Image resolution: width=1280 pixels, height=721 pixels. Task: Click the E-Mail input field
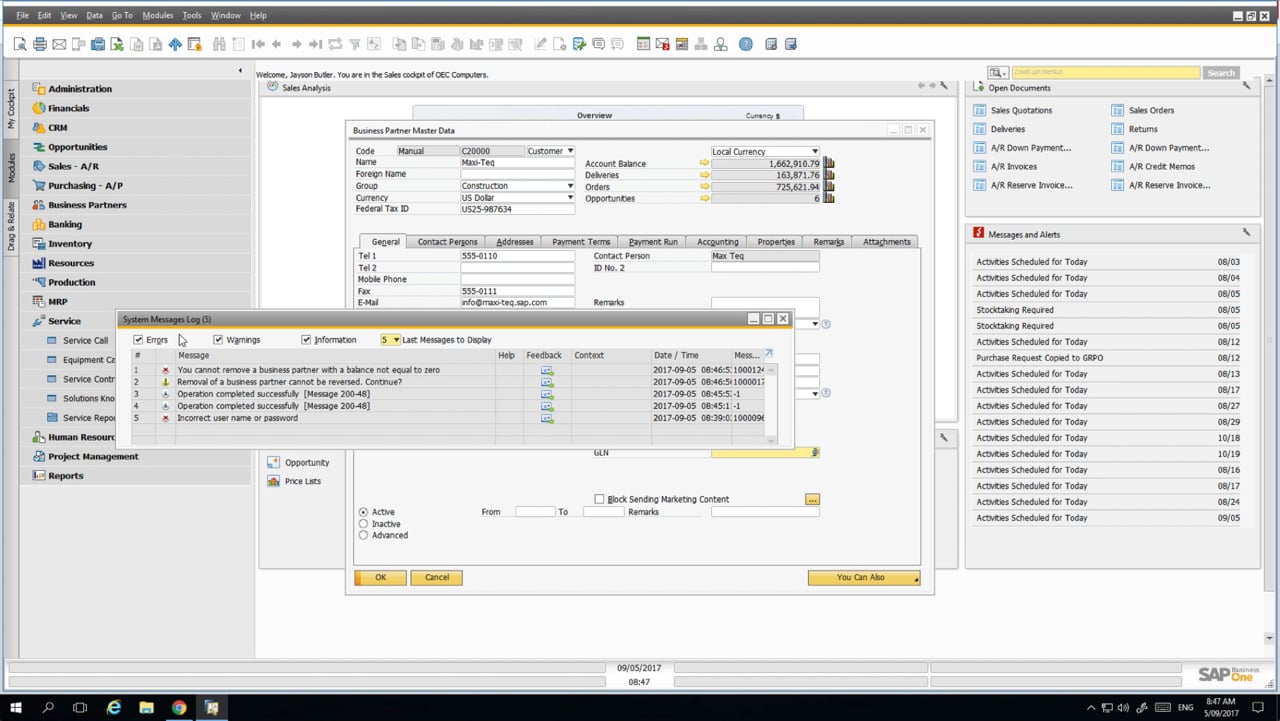click(518, 302)
